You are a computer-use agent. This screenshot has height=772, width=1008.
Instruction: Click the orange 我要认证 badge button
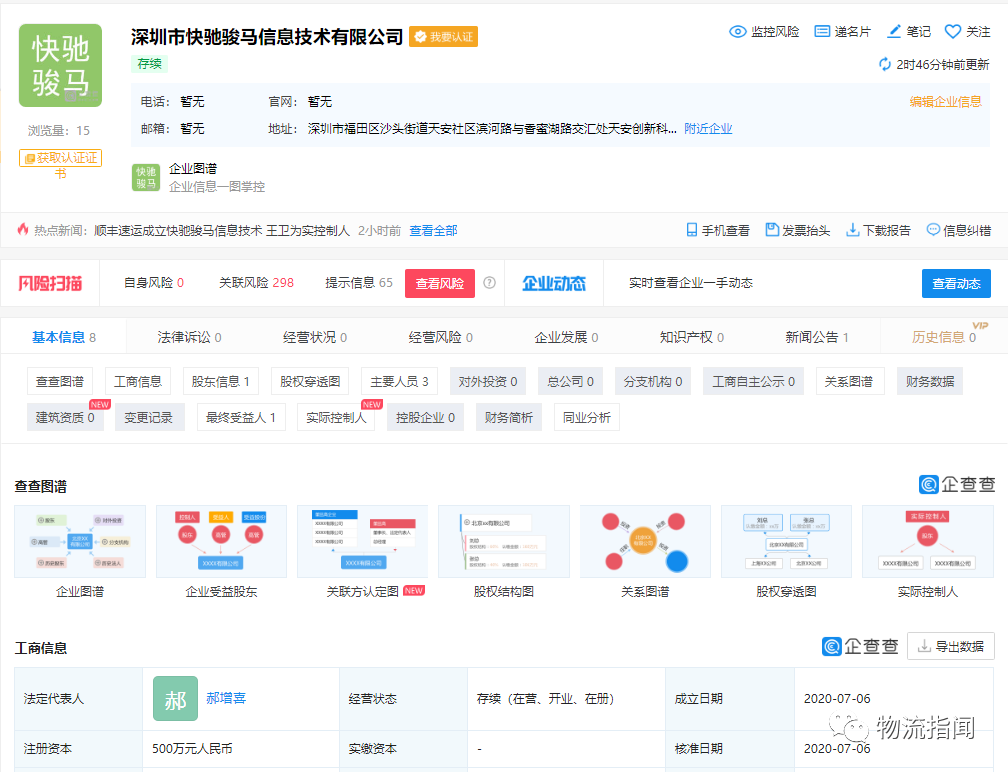tap(444, 37)
